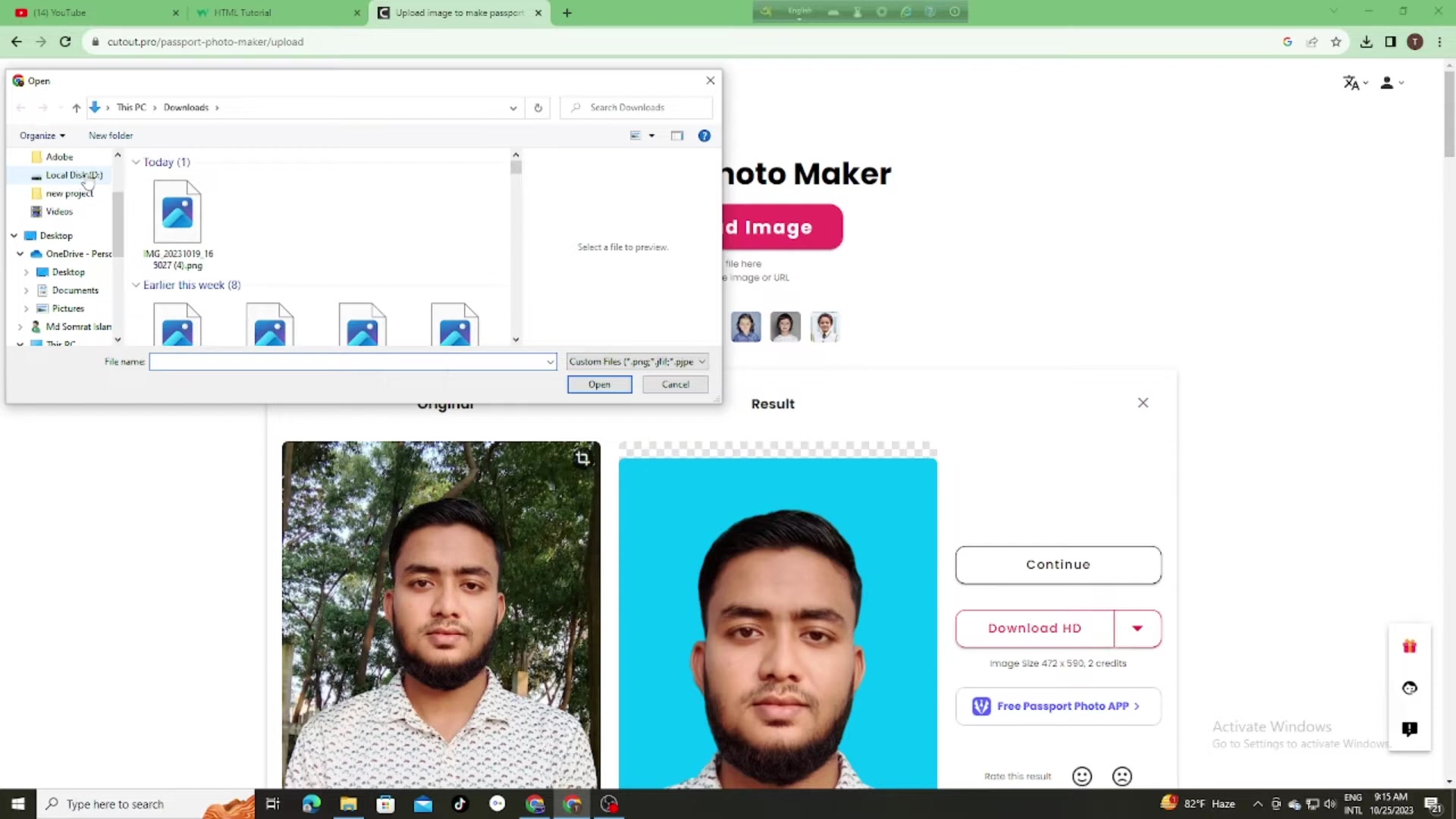Open the chat support icon on the right
The height and width of the screenshot is (819, 1456).
click(1409, 688)
